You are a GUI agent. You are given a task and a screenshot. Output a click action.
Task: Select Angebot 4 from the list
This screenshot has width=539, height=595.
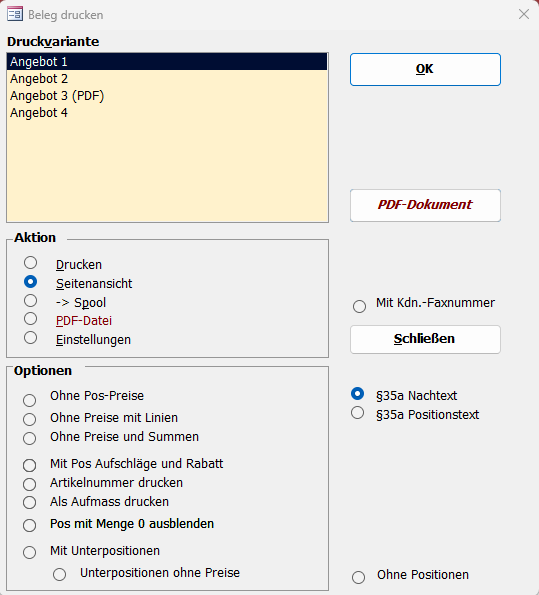(167, 113)
